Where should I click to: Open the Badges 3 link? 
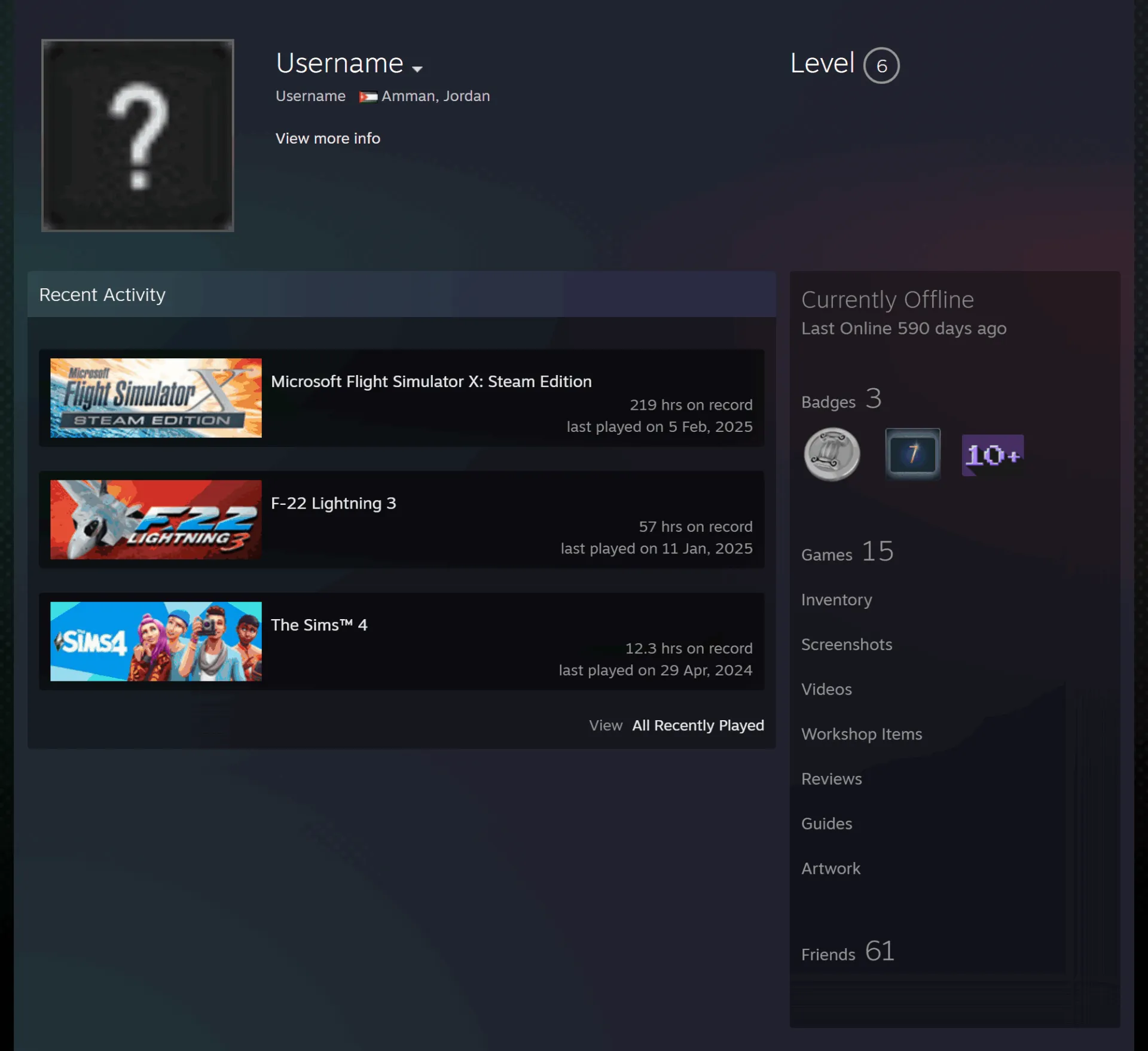click(x=841, y=399)
